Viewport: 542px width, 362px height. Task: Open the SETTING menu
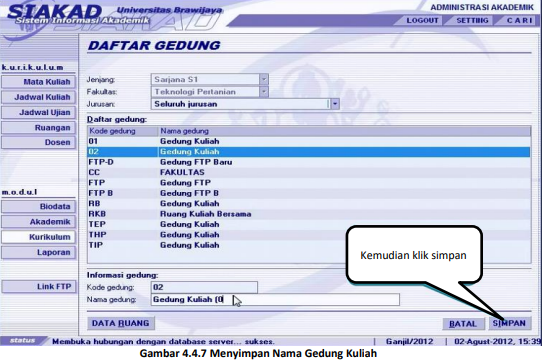coord(472,20)
